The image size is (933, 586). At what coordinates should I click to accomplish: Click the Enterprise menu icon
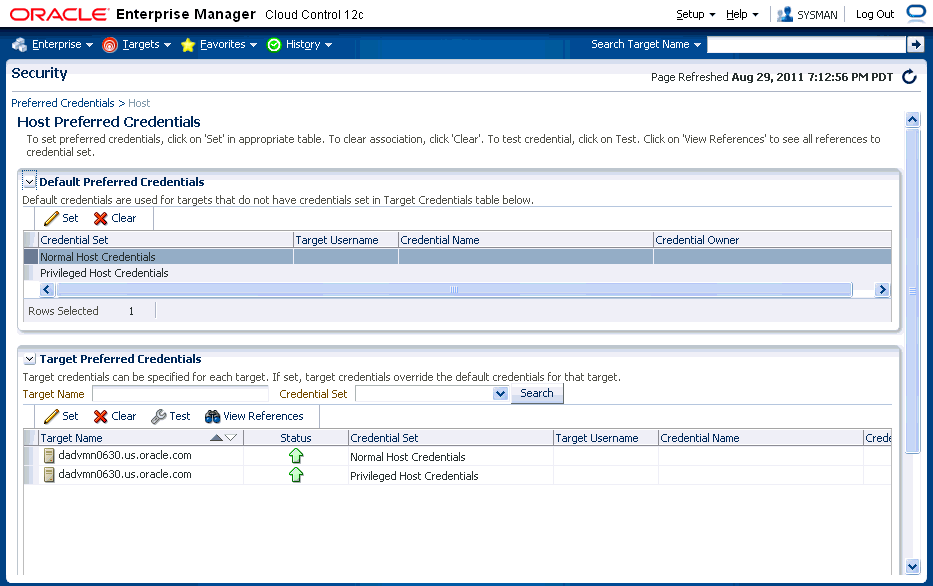tap(20, 45)
